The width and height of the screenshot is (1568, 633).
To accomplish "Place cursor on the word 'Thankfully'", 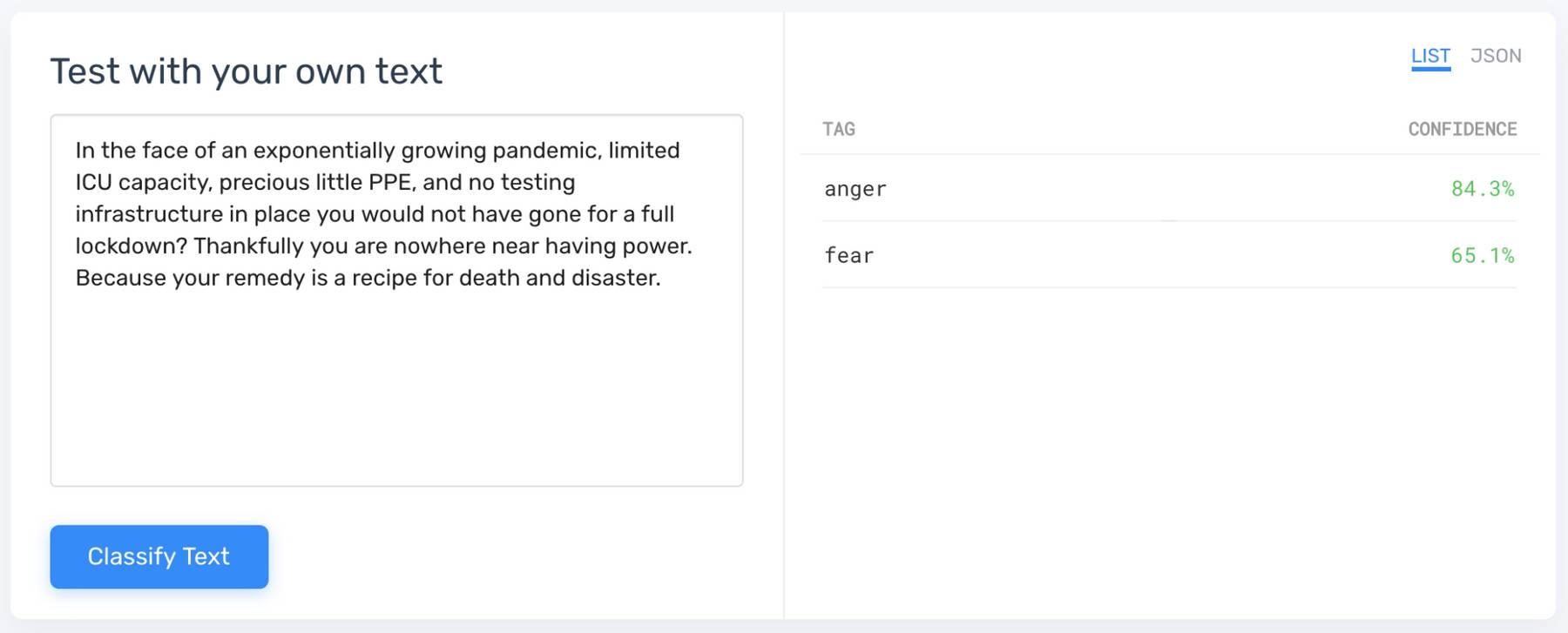I will 248,246.
